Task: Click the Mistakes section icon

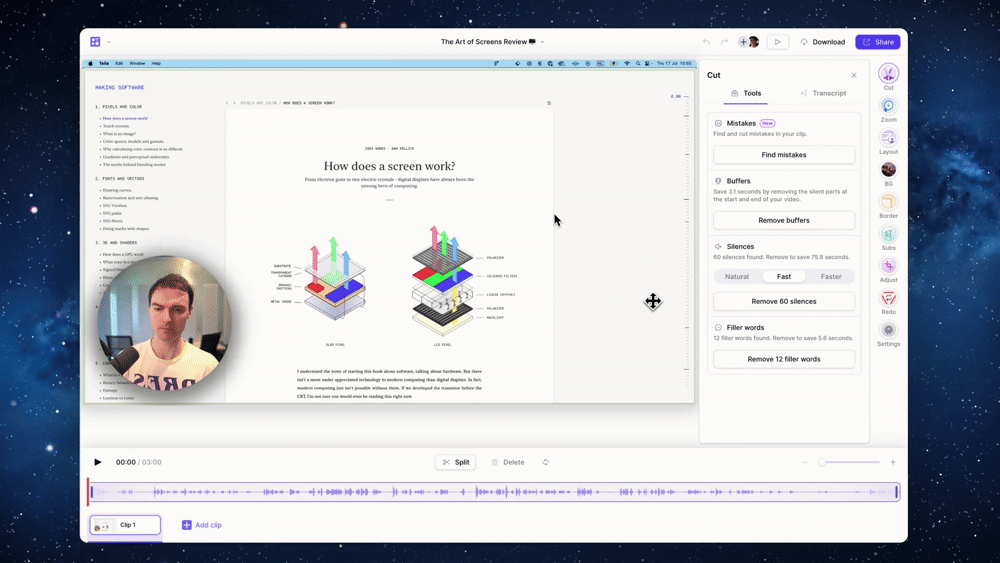Action: coord(718,124)
